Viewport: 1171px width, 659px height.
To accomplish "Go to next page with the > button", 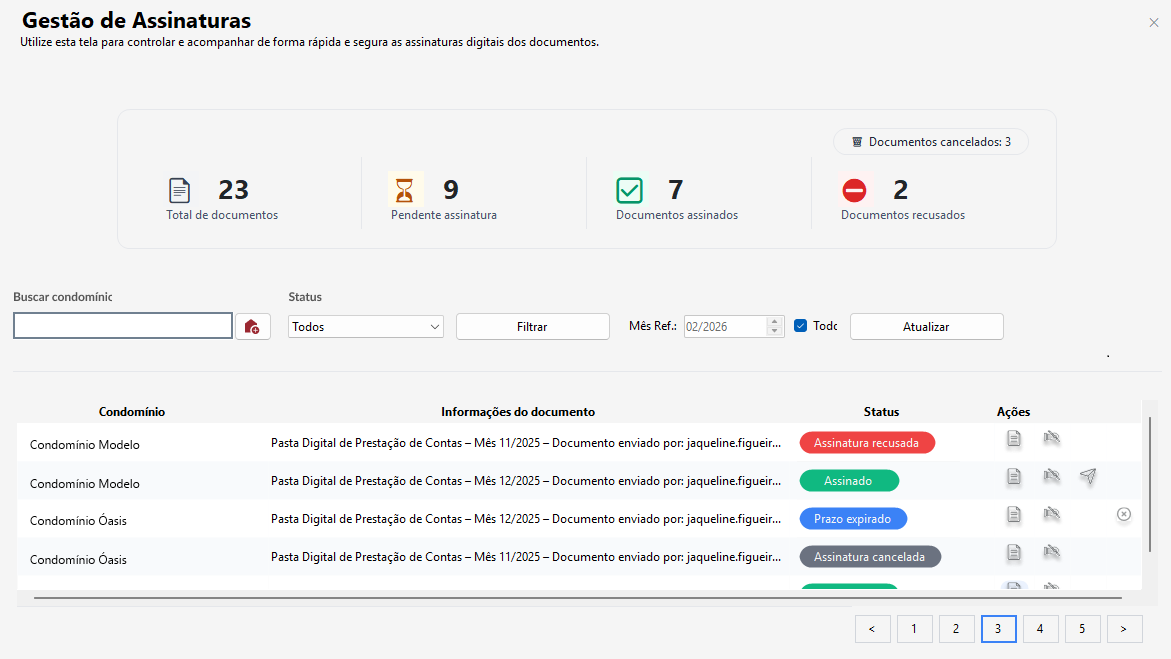I will (1125, 629).
